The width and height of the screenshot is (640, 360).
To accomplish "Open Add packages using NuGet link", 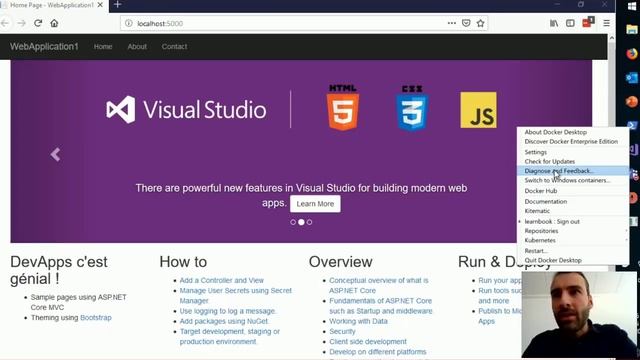I will pos(224,321).
